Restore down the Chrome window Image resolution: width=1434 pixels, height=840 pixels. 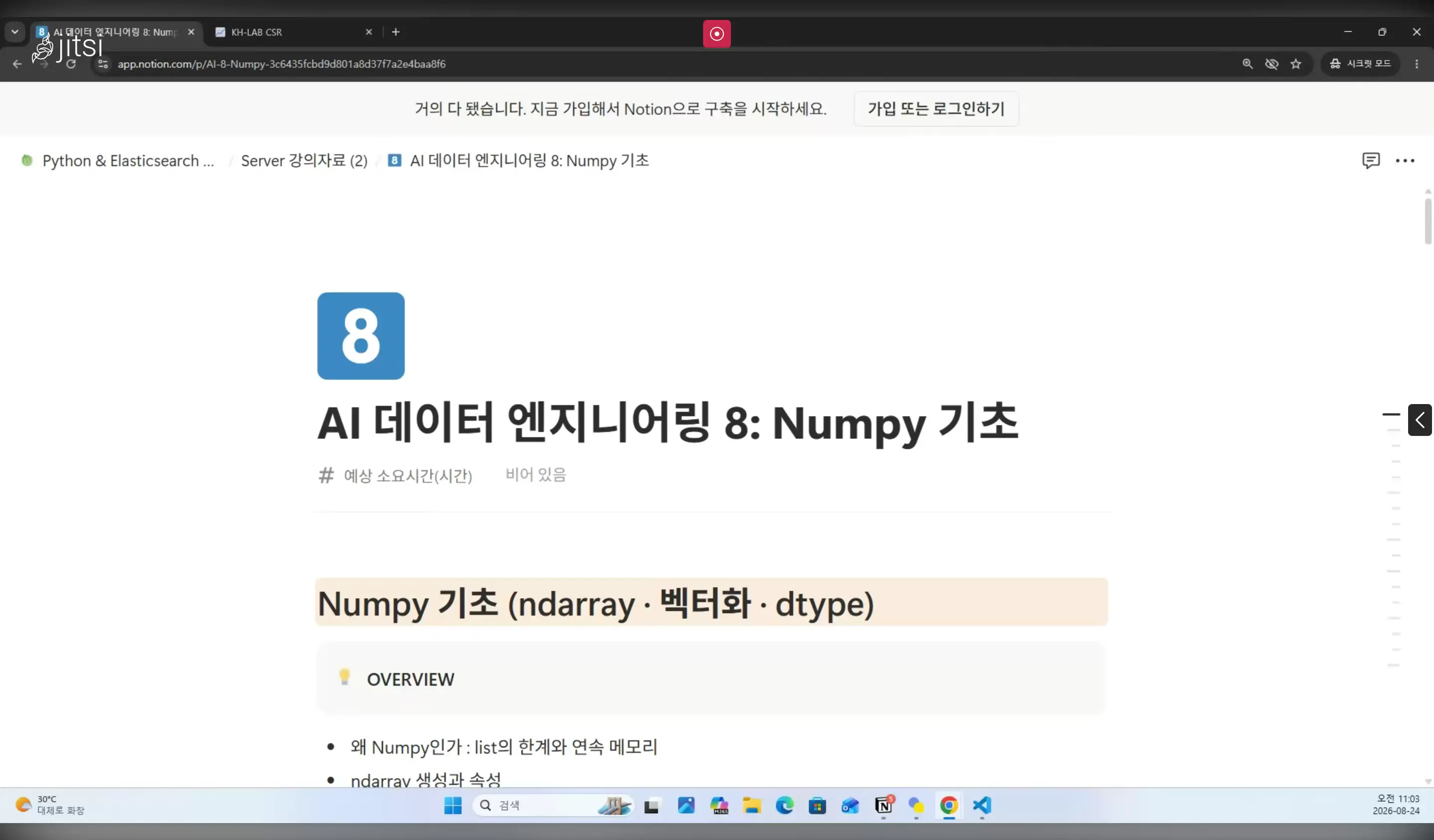1382,32
